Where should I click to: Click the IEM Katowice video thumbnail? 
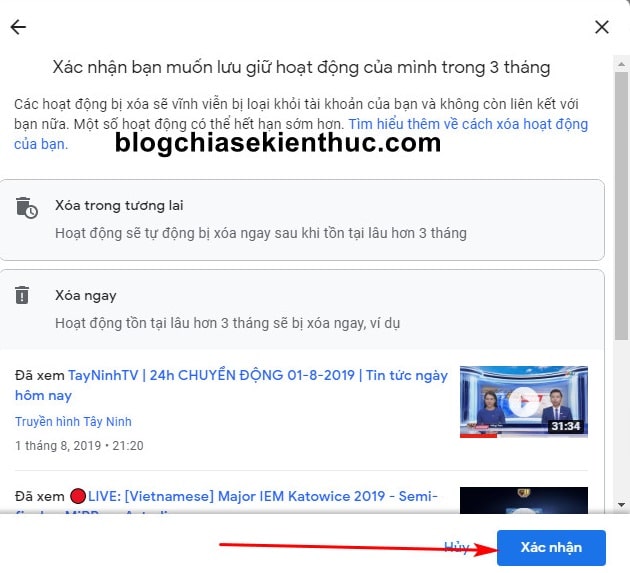click(524, 500)
